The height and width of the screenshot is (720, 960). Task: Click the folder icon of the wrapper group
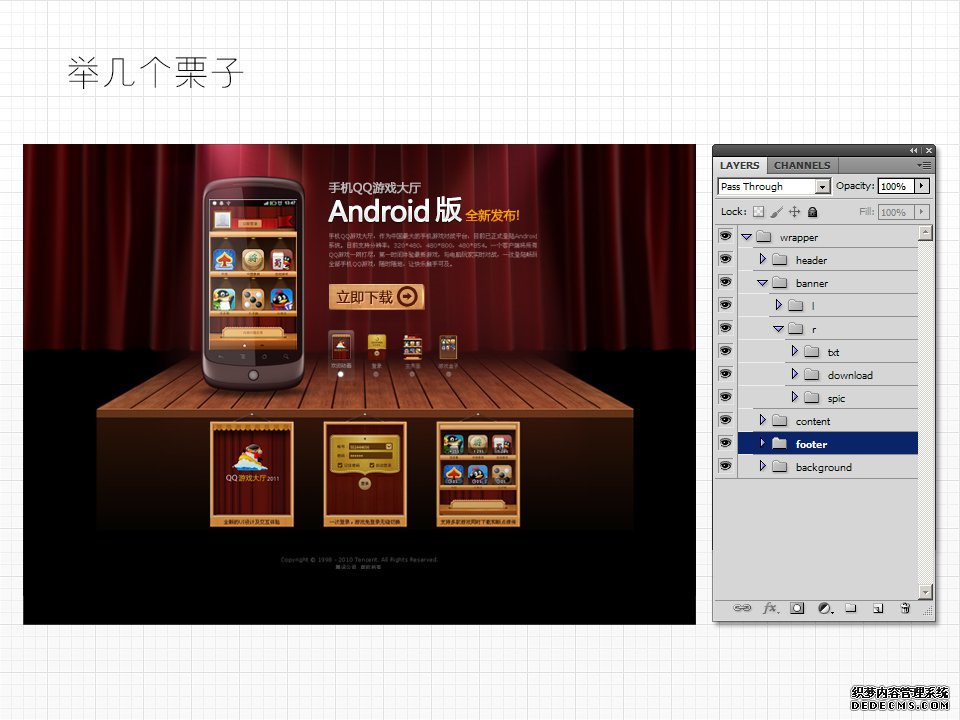(763, 237)
